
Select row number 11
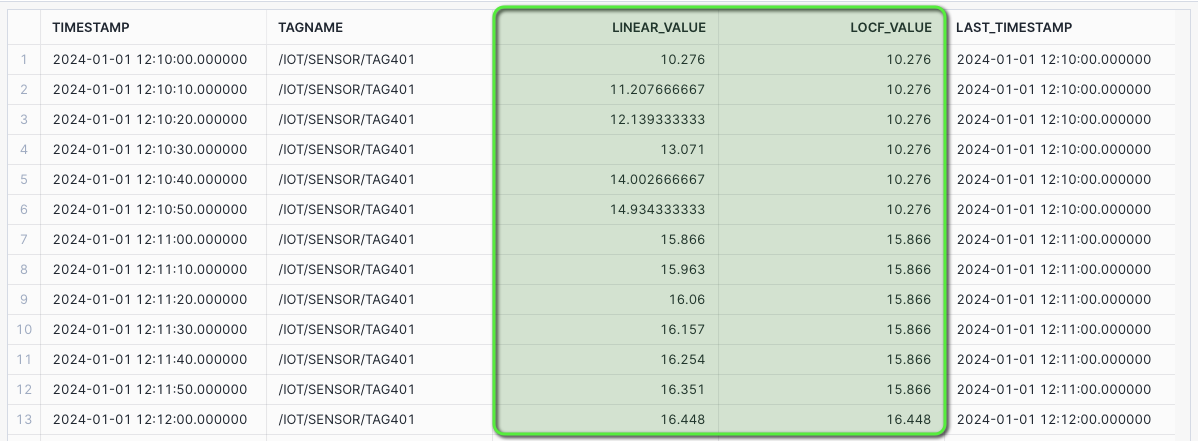24,359
